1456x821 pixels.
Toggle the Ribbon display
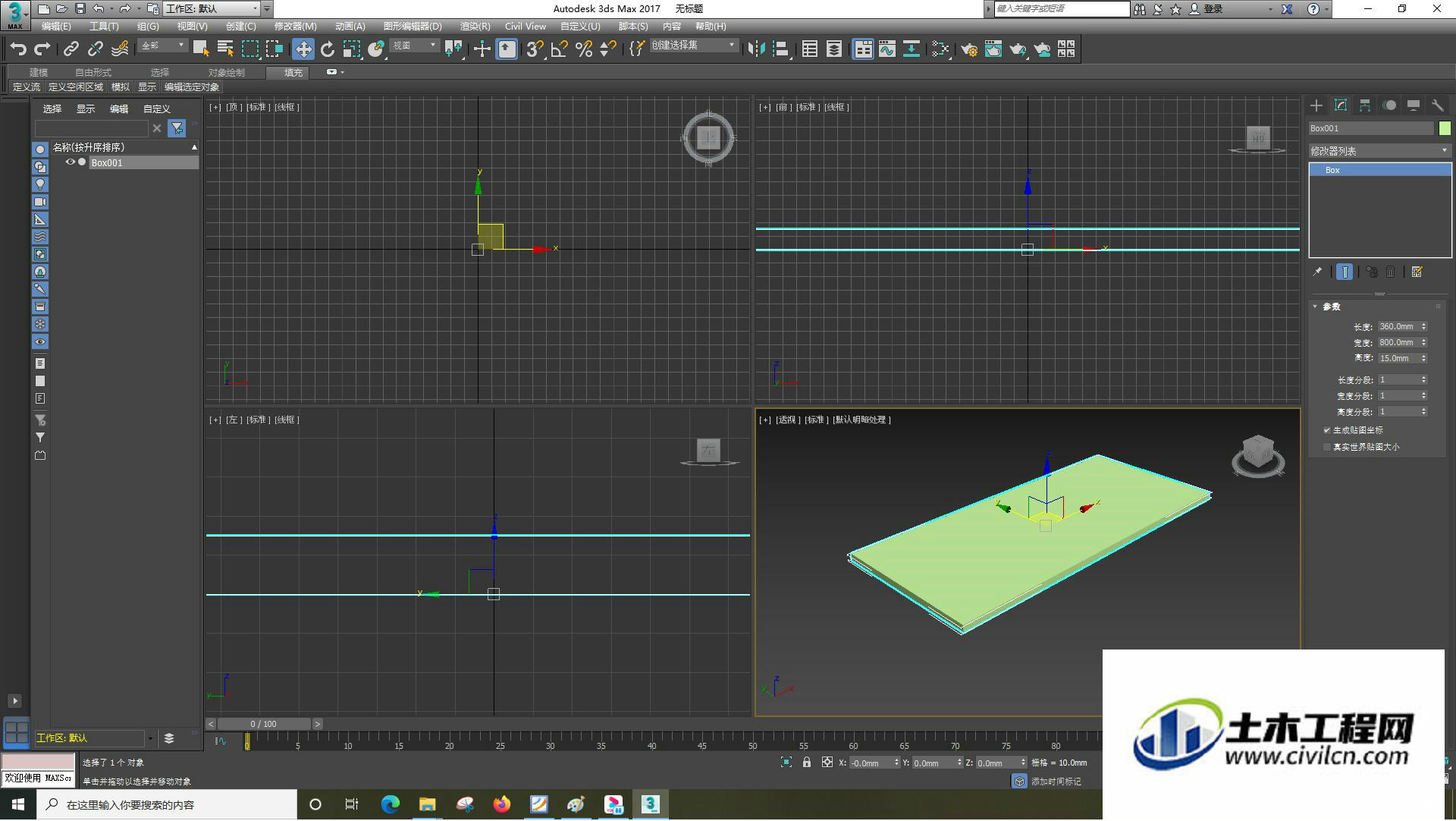pyautogui.click(x=863, y=49)
